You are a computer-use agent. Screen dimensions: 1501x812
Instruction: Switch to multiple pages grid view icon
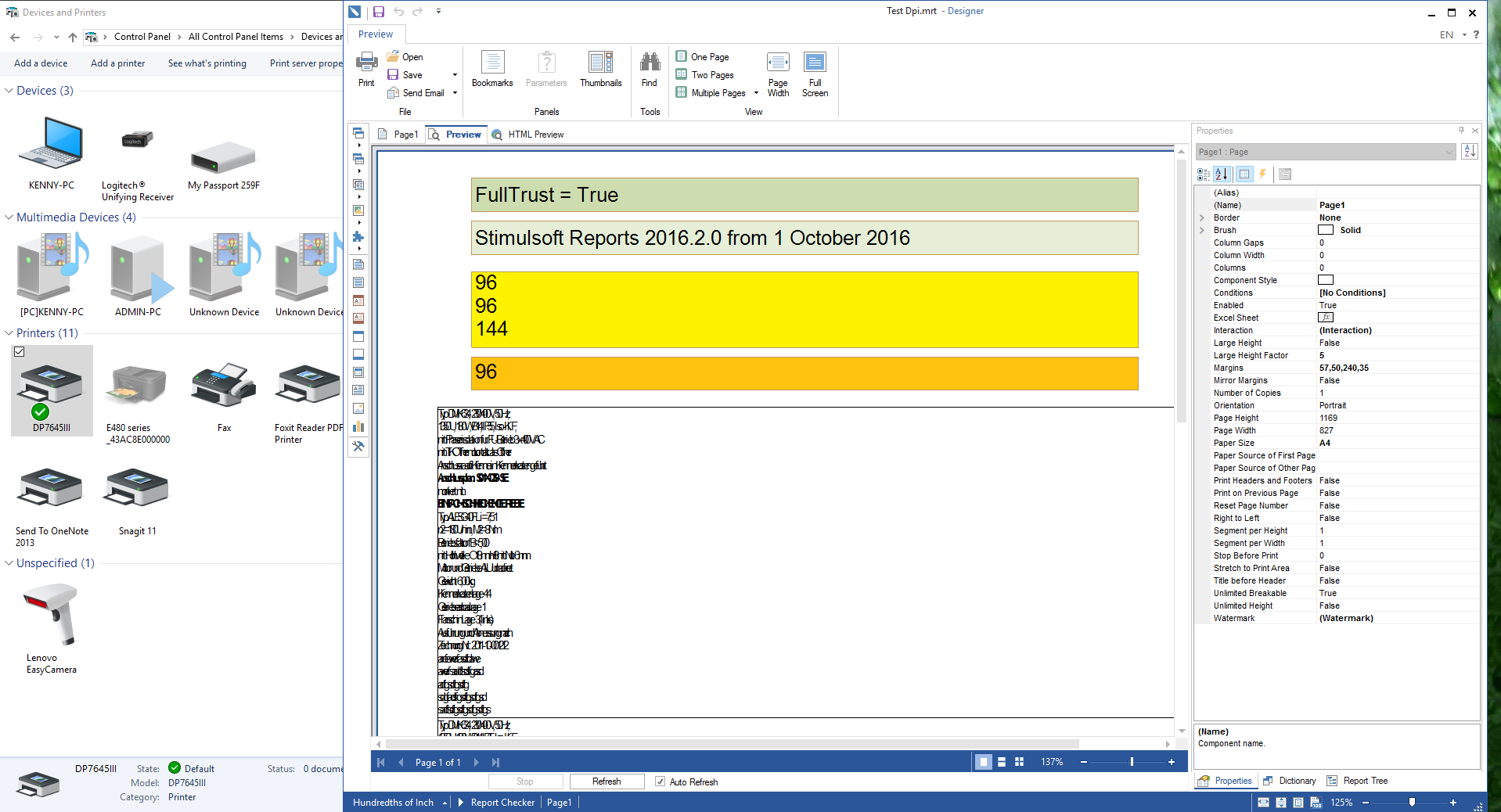point(1019,762)
